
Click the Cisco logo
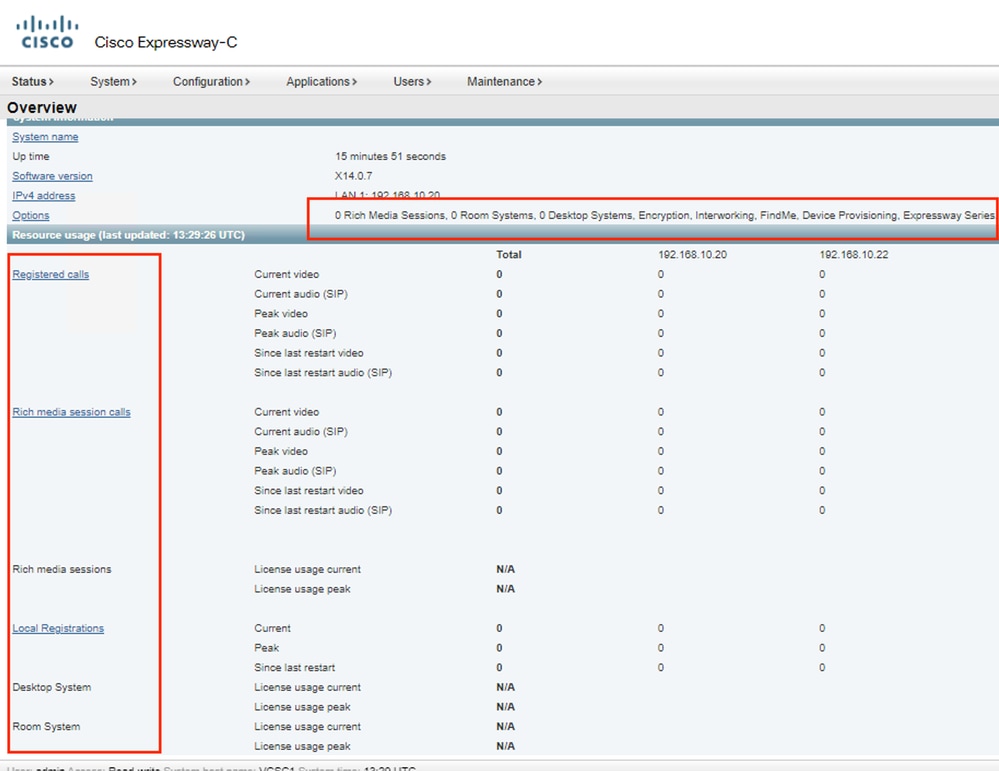coord(47,32)
